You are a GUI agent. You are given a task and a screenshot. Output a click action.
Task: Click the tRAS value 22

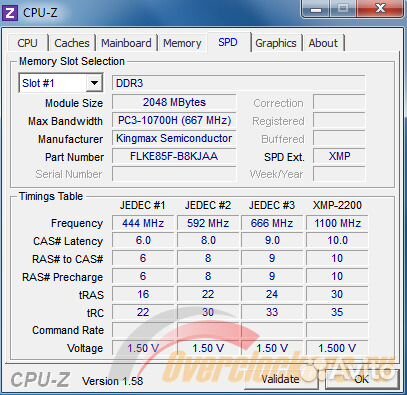208,294
